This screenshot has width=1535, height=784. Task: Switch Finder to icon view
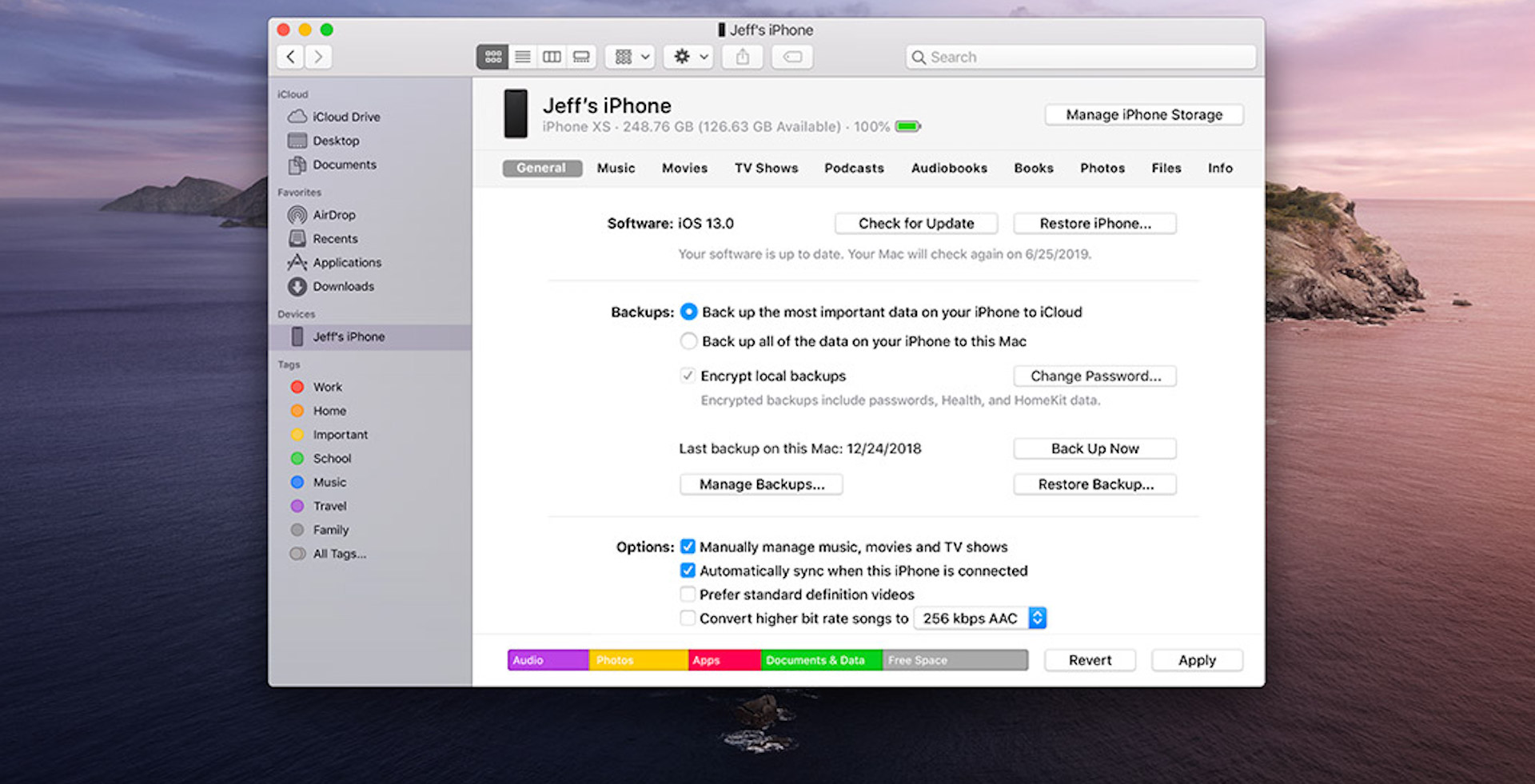click(492, 57)
